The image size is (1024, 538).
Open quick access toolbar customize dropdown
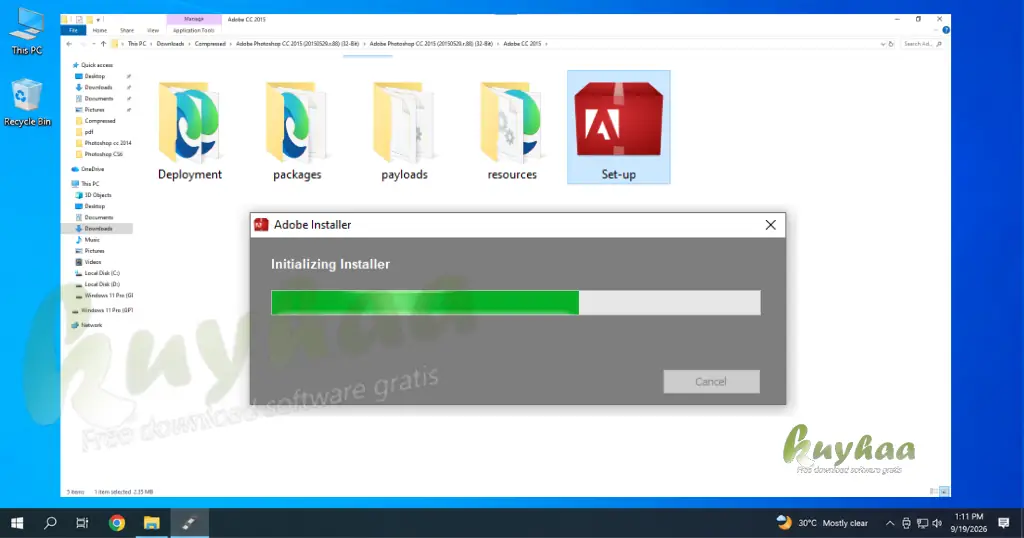tap(99, 20)
